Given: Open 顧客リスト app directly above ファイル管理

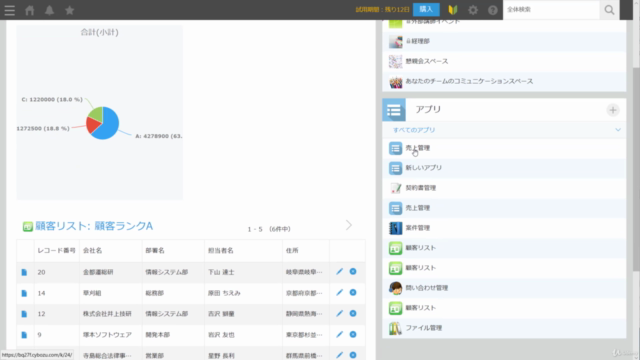Looking at the screenshot, I should point(504,308).
